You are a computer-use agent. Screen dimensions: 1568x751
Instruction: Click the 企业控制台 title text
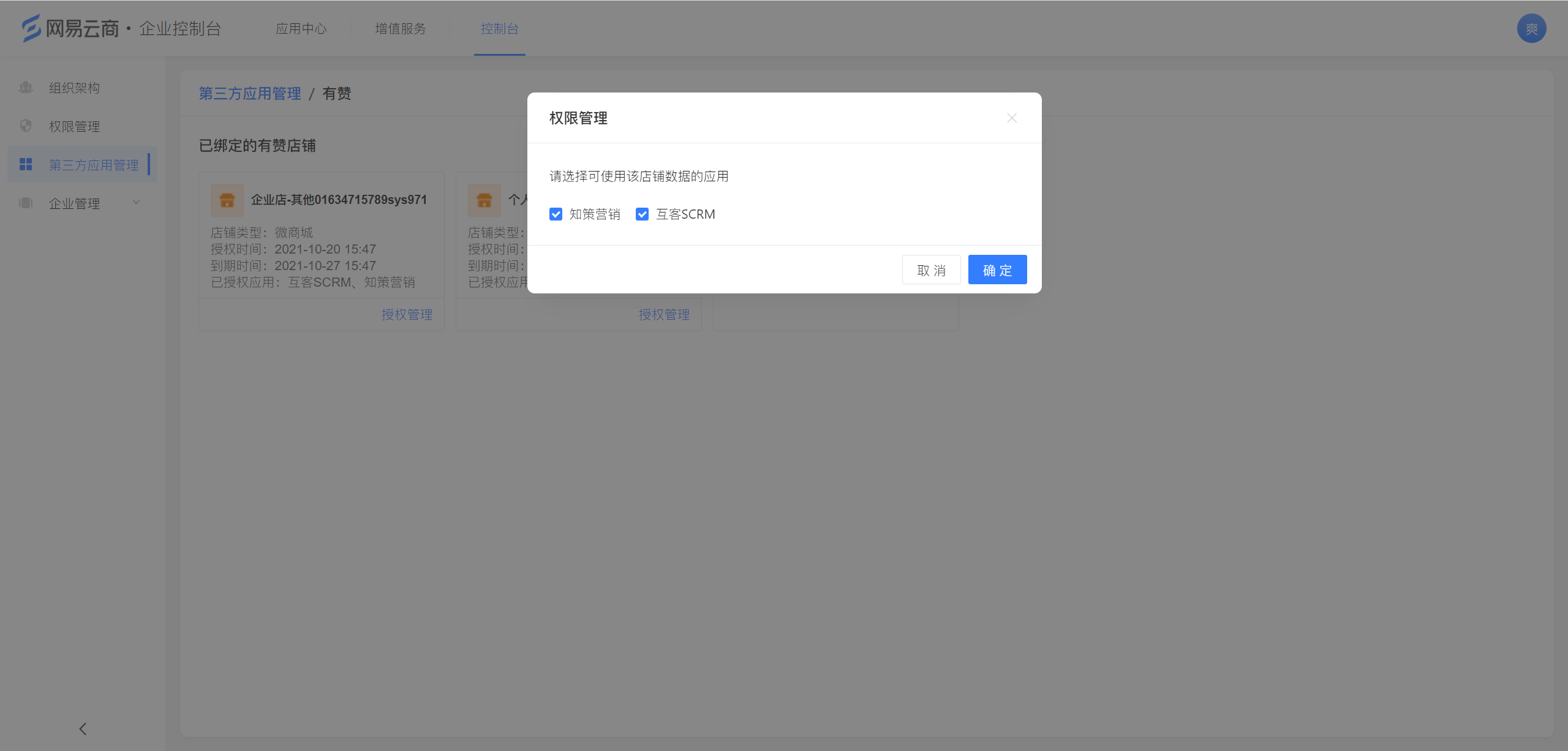coord(180,29)
